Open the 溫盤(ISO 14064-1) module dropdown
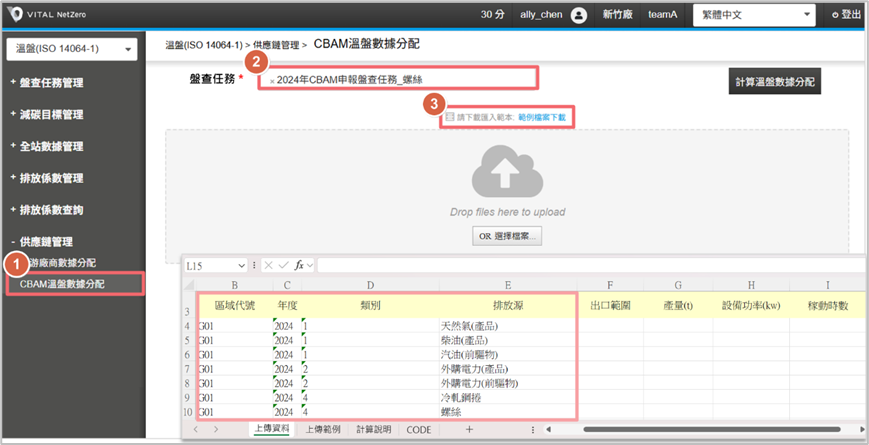Screen dimensions: 869x445 tap(71, 50)
